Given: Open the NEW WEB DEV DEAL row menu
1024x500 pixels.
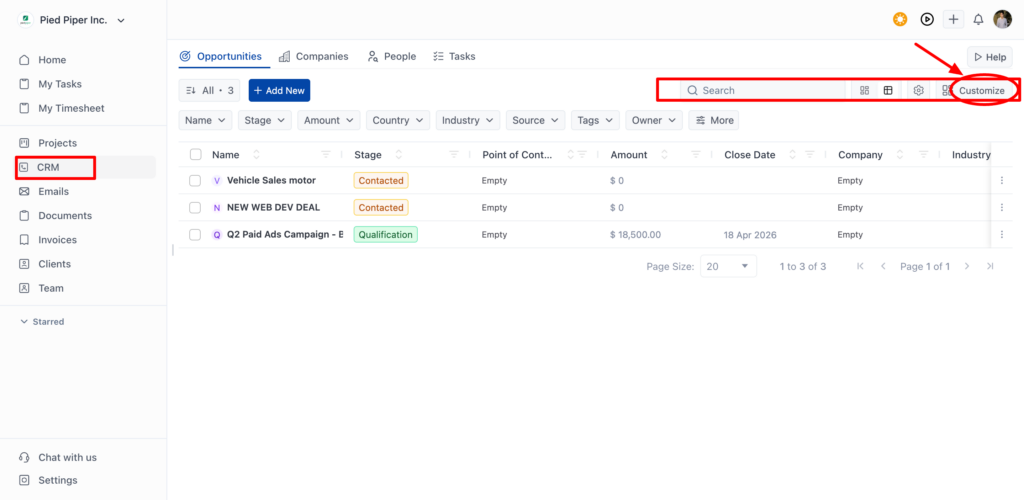Looking at the screenshot, I should (x=1002, y=208).
